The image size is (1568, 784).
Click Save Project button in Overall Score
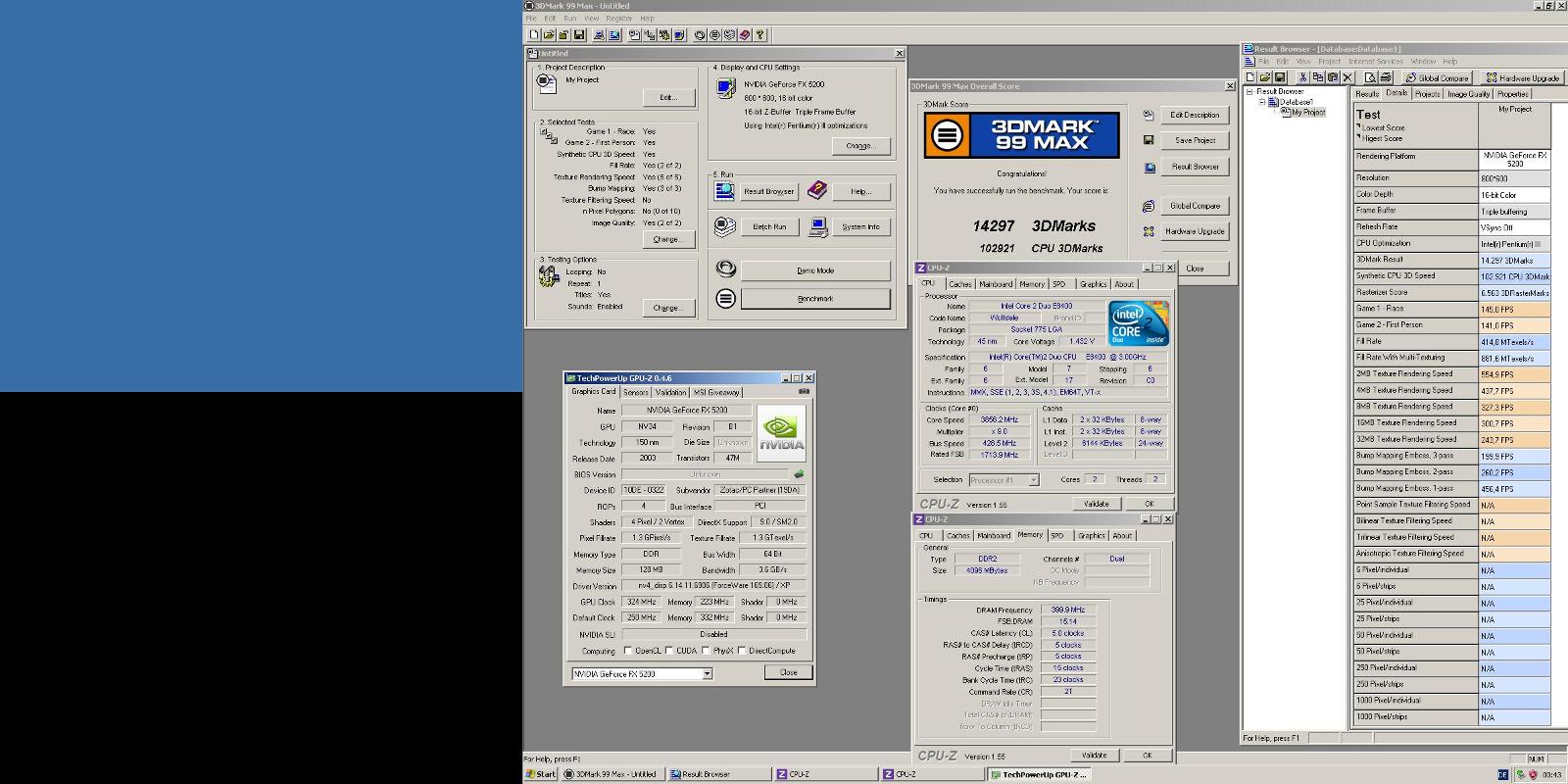pyautogui.click(x=1195, y=140)
